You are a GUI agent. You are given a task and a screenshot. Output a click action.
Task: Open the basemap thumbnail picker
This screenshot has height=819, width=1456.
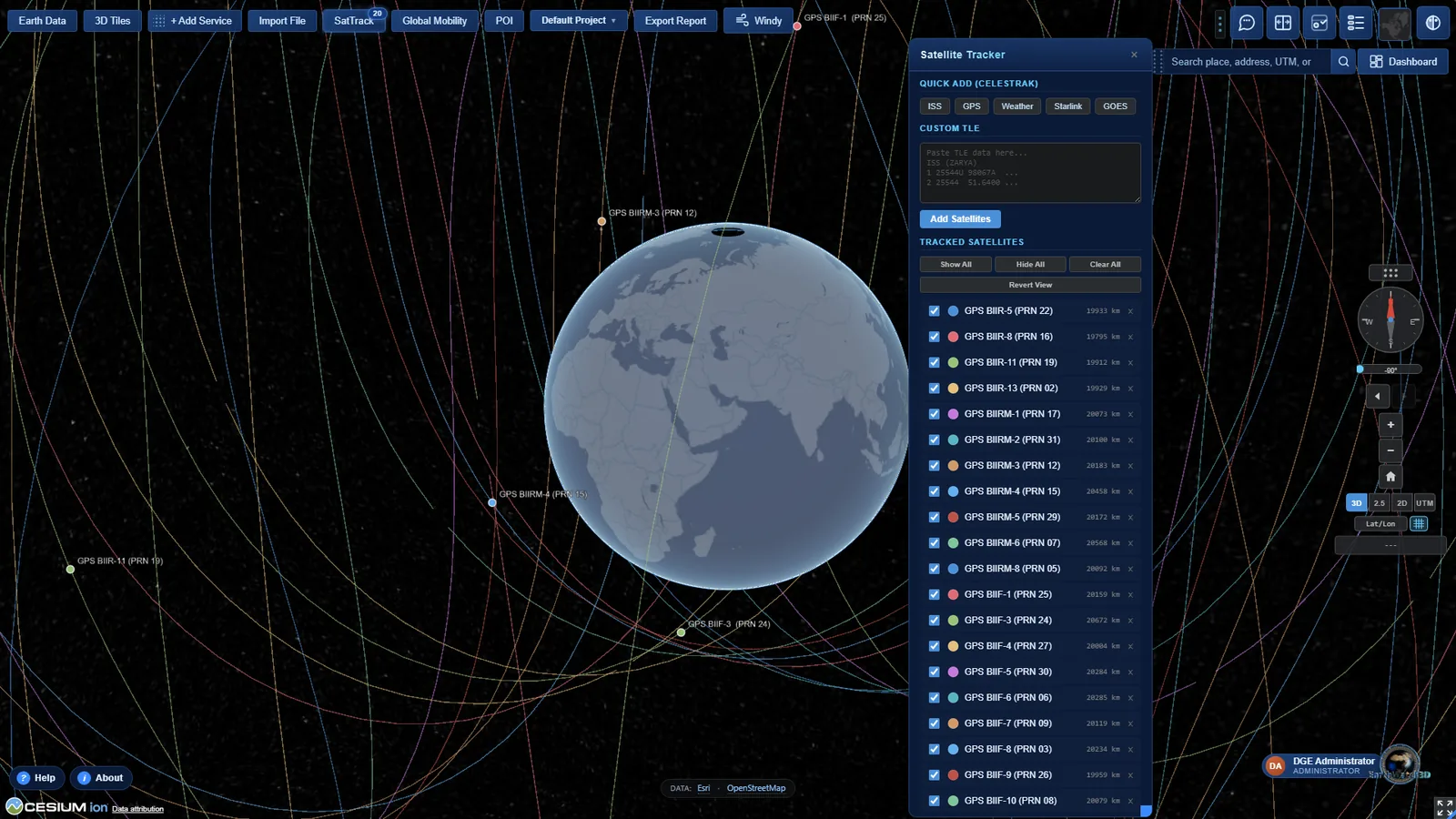point(1393,23)
